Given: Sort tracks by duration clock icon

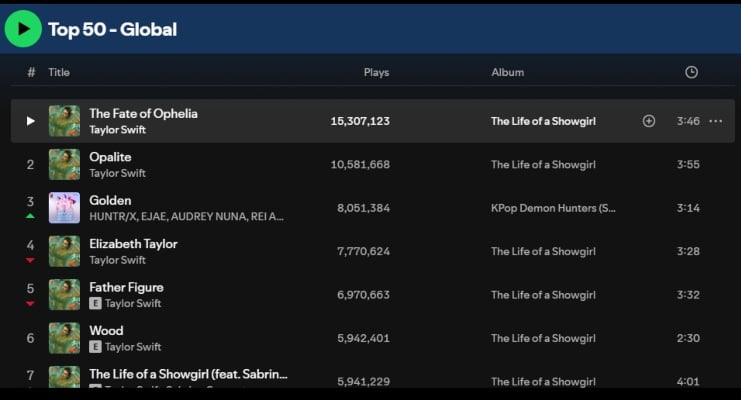Looking at the screenshot, I should click(691, 72).
